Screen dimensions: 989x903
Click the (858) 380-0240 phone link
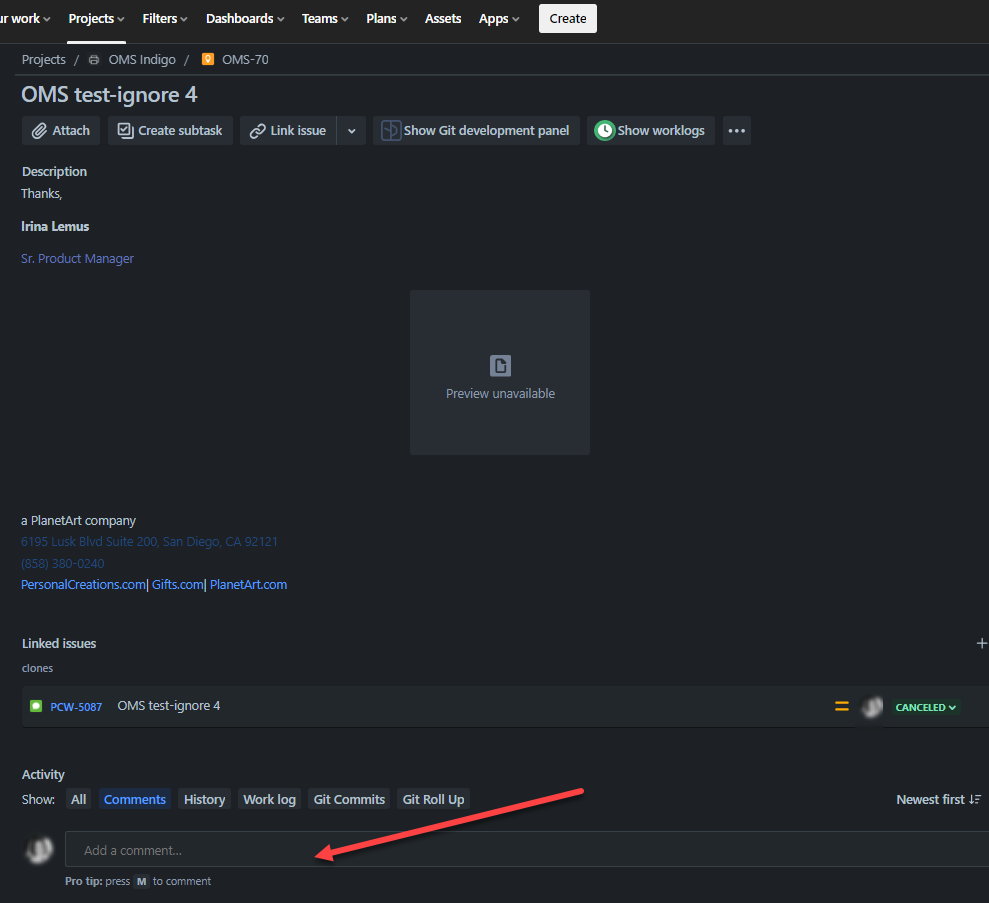62,563
